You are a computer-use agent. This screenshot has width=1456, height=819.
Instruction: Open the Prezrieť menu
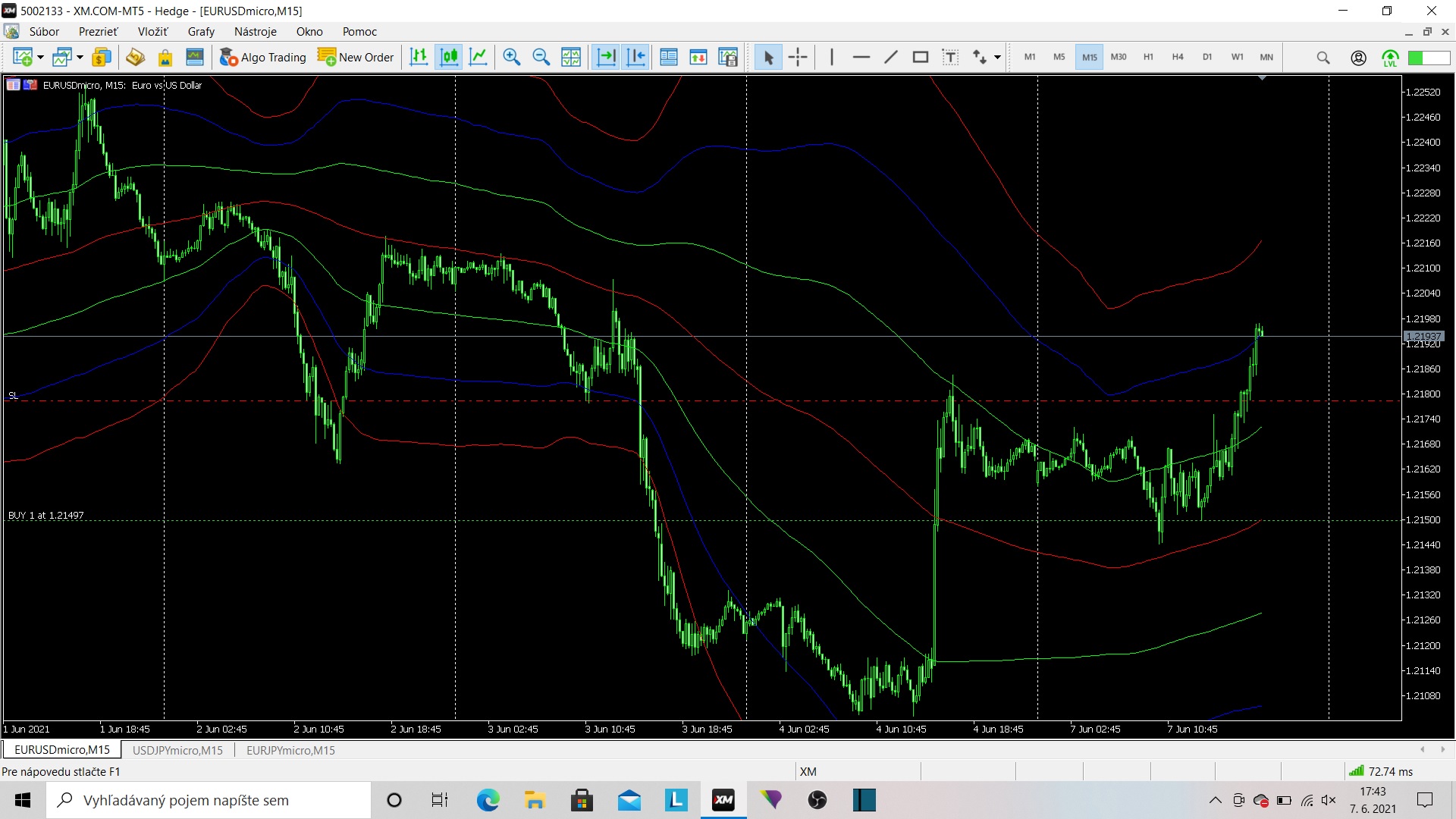coord(99,31)
